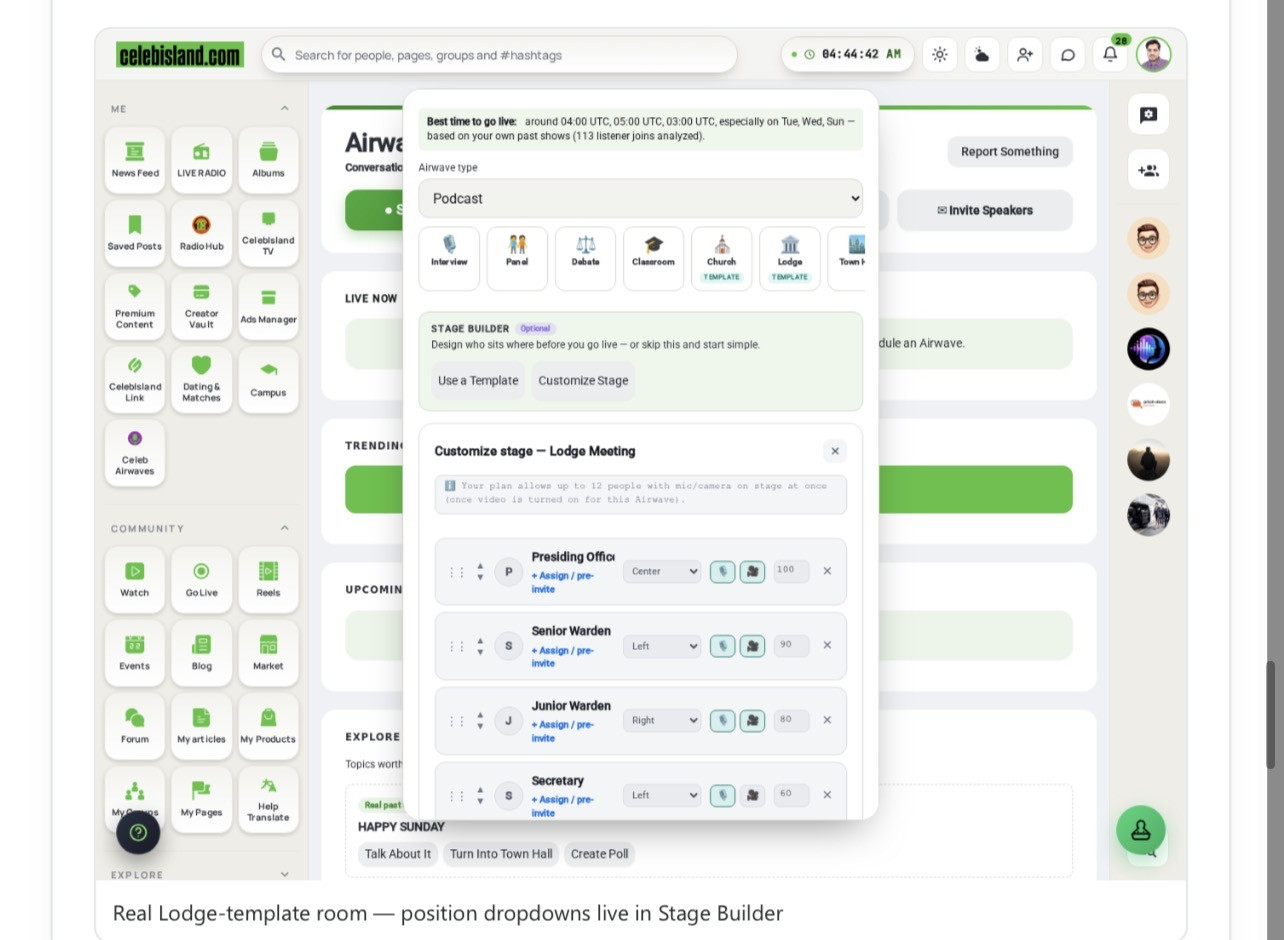Toggle microphone for Senior Warden

[722, 646]
